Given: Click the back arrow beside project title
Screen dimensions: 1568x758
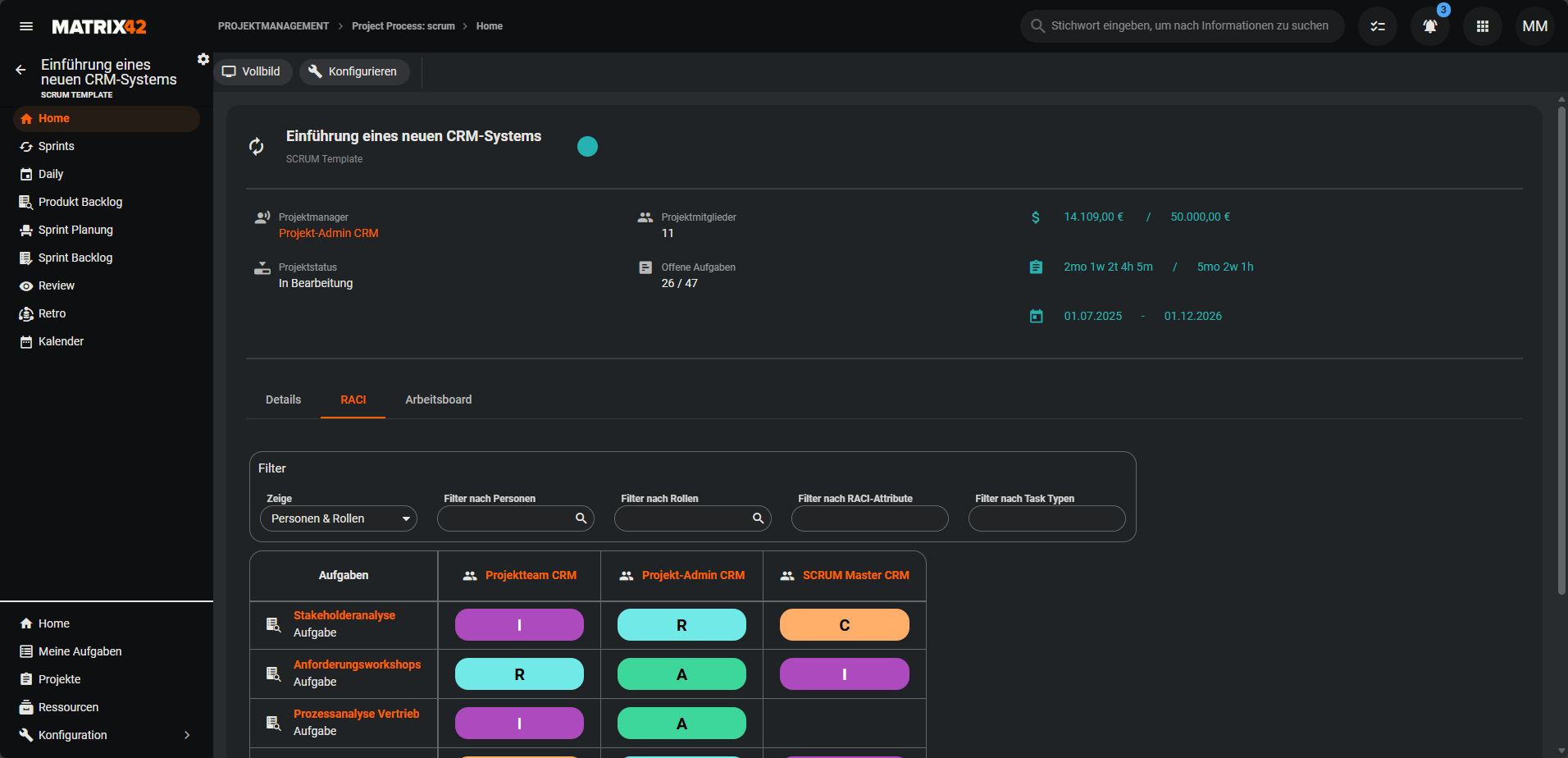Looking at the screenshot, I should click(21, 71).
